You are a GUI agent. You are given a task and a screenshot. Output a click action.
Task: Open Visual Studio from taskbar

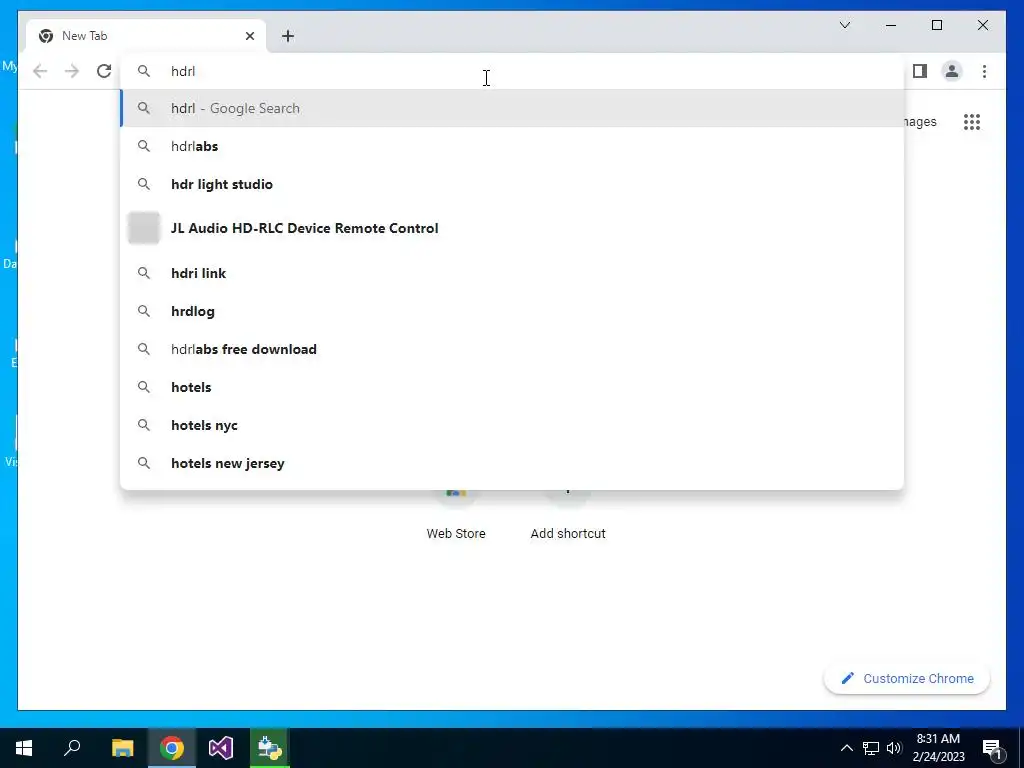[221, 748]
